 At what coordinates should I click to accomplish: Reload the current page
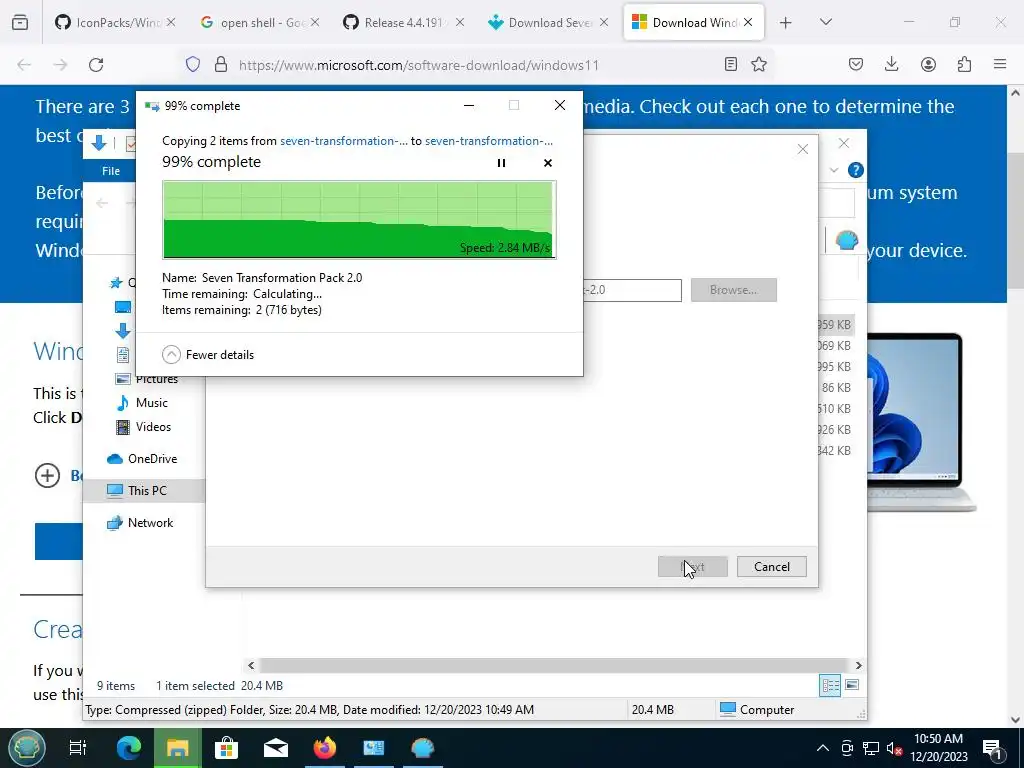96,65
